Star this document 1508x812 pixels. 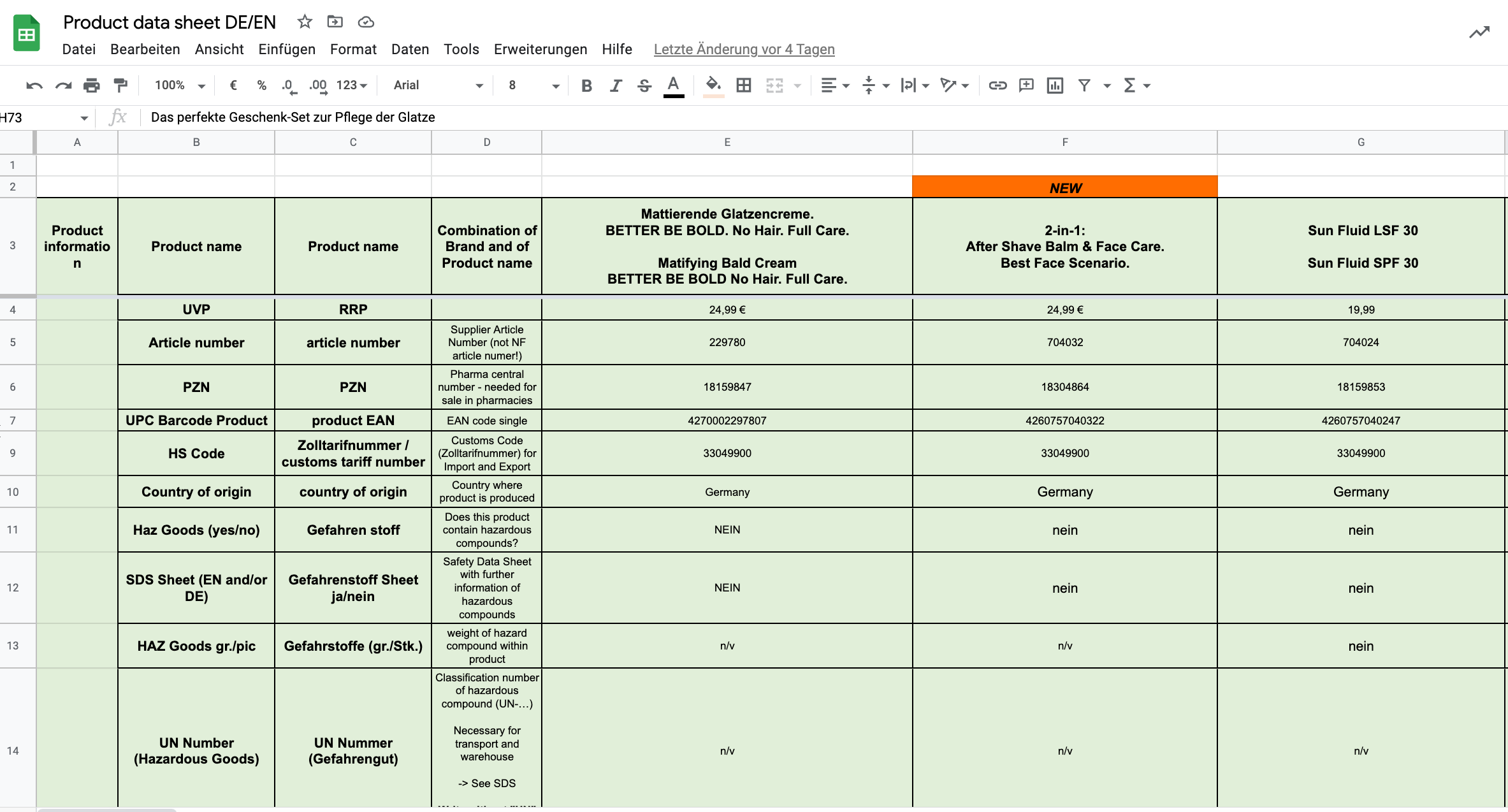[305, 22]
